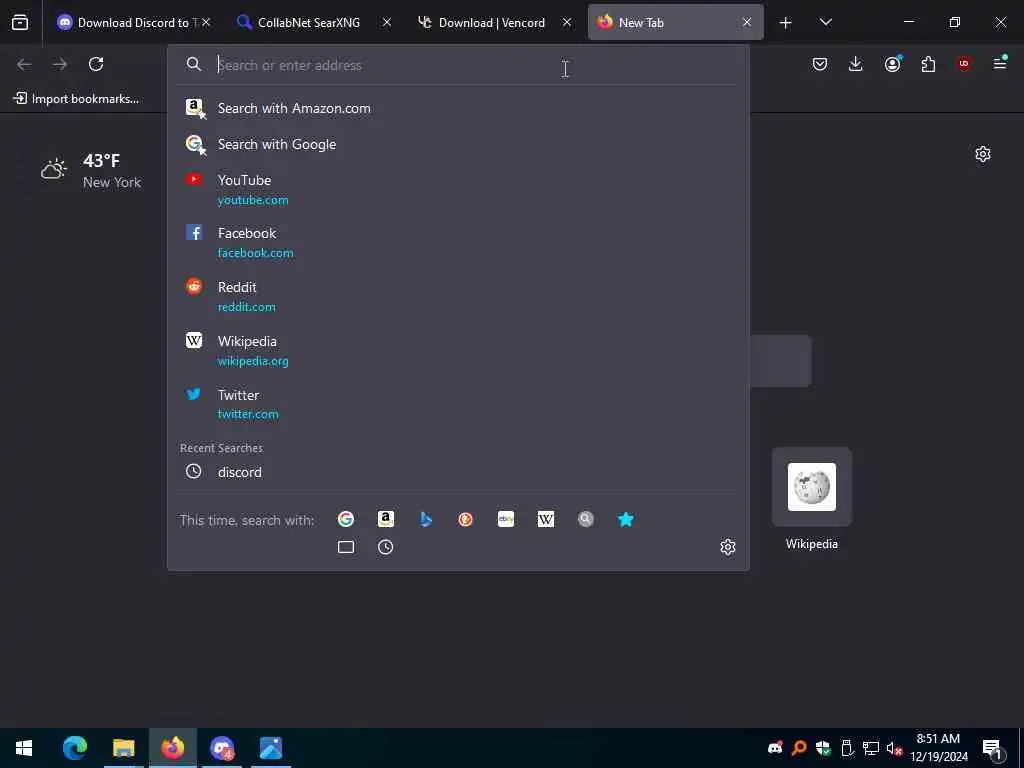Image resolution: width=1024 pixels, height=768 pixels.
Task: Select the Twitter suggestion
Action: coord(458,404)
